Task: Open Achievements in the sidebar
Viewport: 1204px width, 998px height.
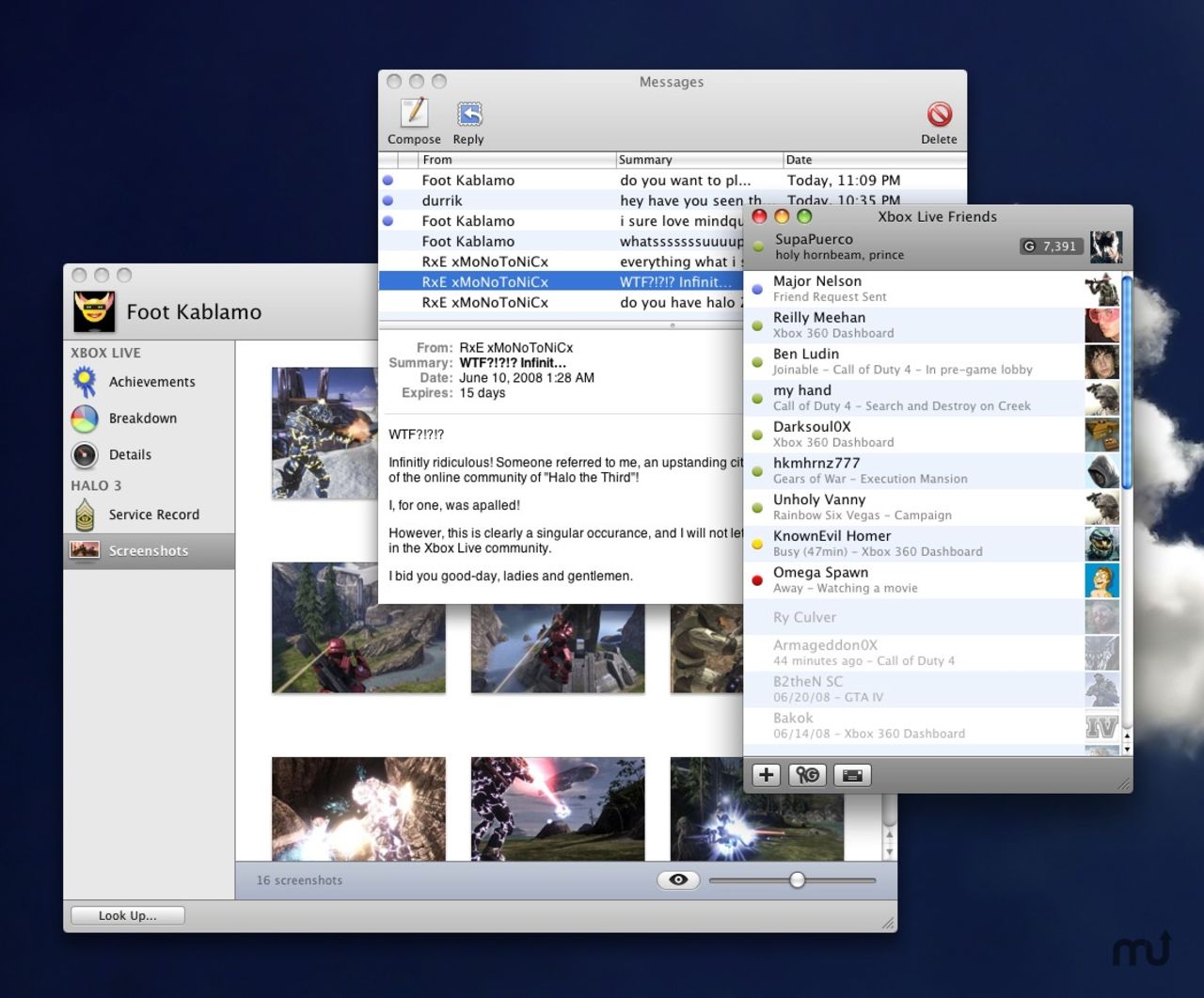Action: click(x=150, y=382)
